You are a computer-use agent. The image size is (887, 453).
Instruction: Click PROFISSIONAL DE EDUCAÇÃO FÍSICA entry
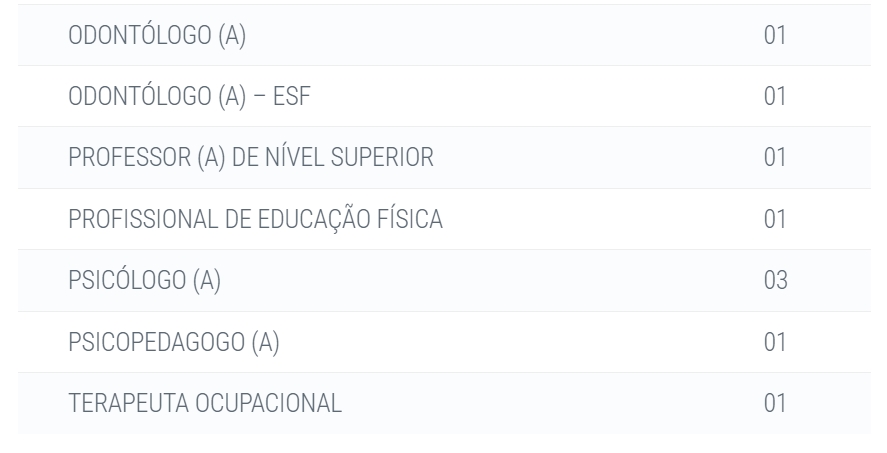256,219
